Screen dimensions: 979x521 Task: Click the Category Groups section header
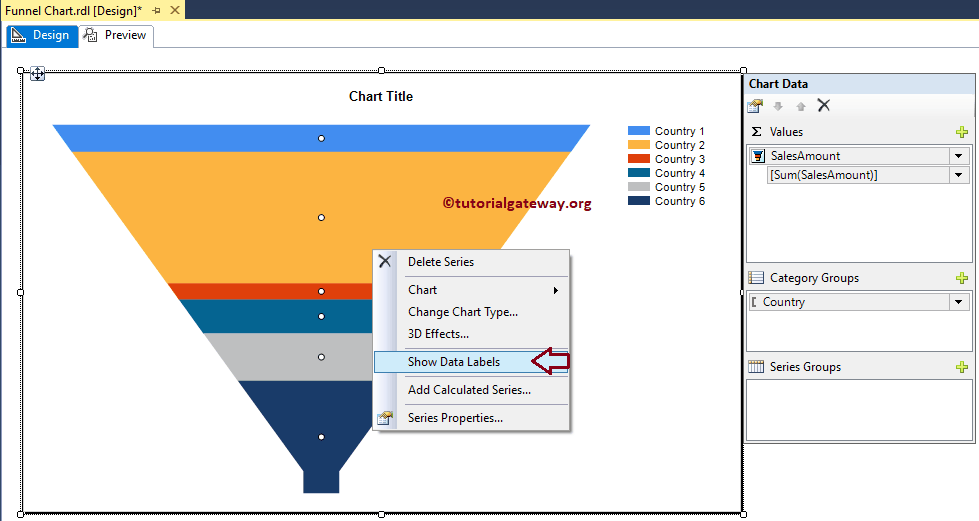[x=814, y=278]
